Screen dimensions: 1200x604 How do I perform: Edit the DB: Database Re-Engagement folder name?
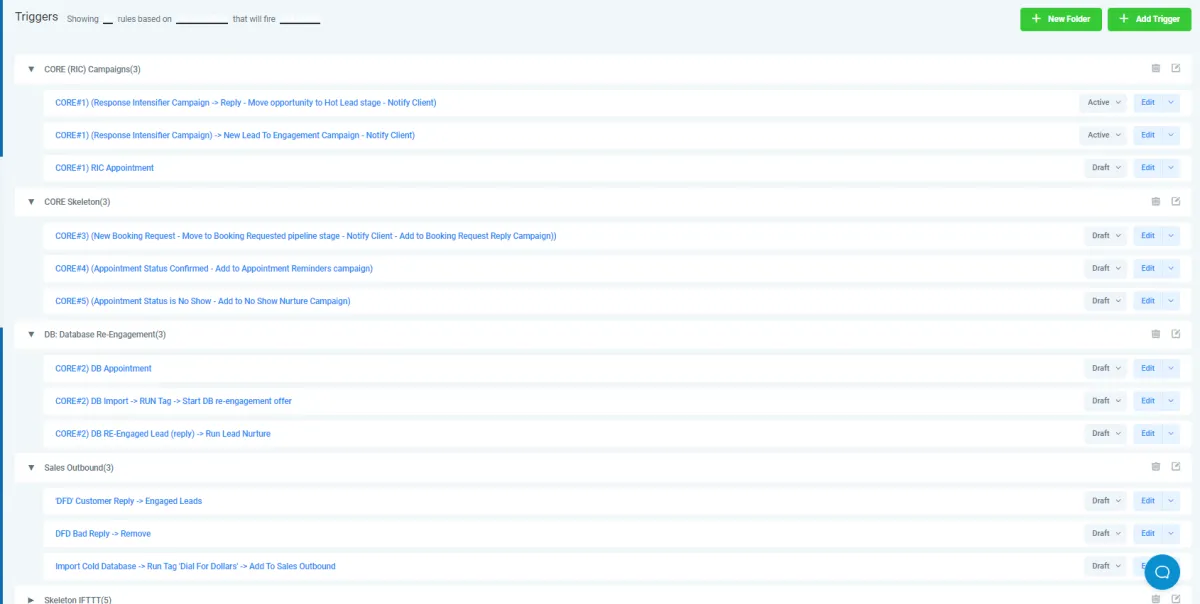1176,334
